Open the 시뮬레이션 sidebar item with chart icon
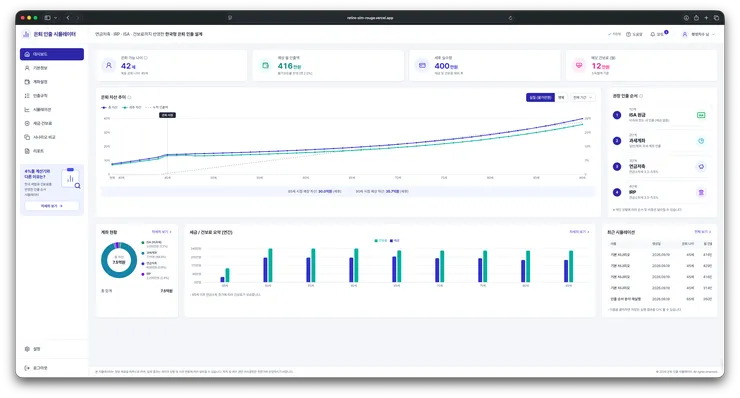Viewport: 740px width, 398px height. click(x=52, y=110)
